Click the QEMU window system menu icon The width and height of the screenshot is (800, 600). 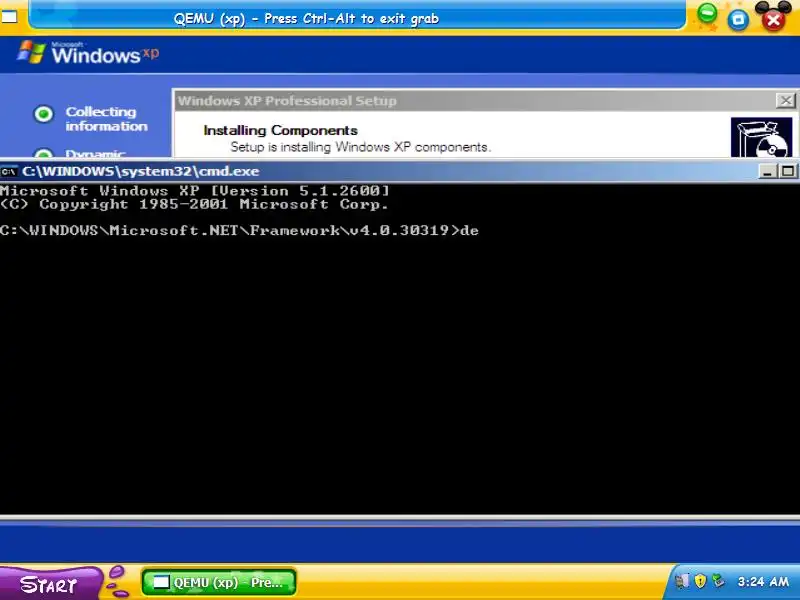pyautogui.click(x=9, y=17)
